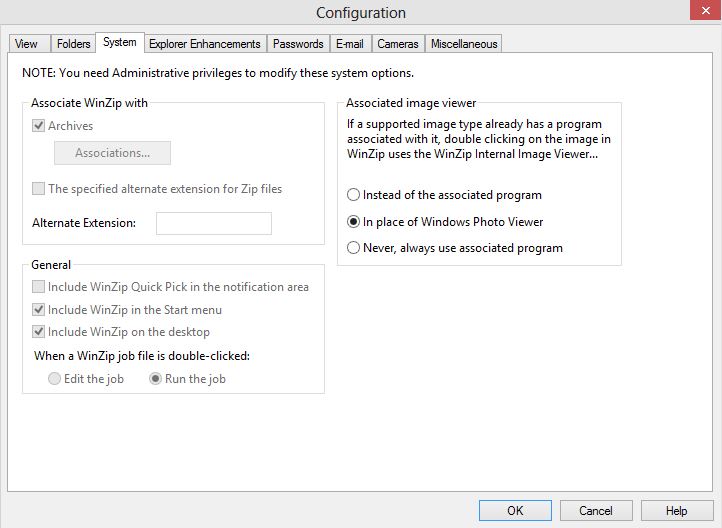The width and height of the screenshot is (722, 528).
Task: Click the Associated image viewer group title
Action: [x=411, y=103]
